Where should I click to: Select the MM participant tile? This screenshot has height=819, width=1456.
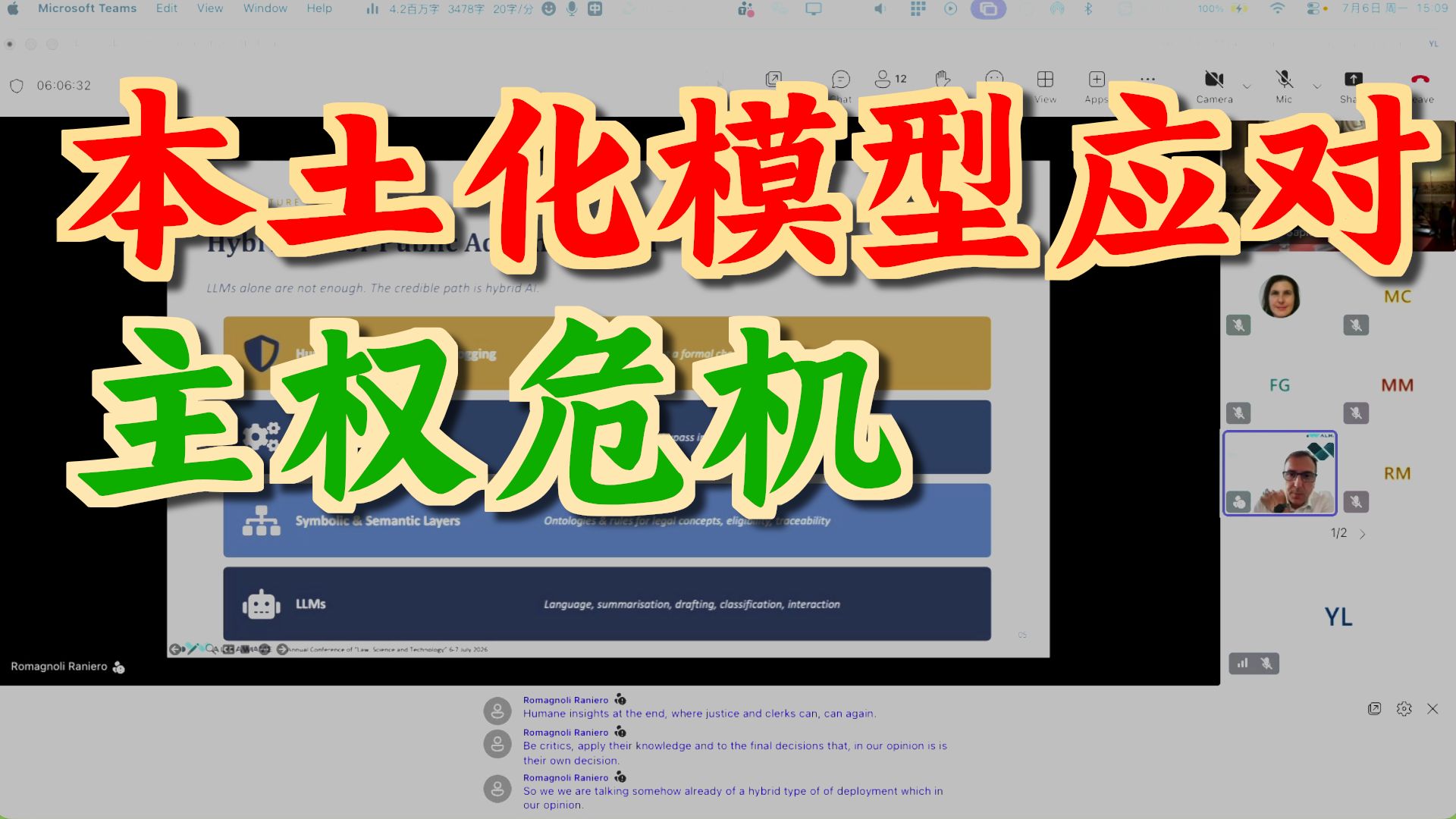click(1398, 386)
